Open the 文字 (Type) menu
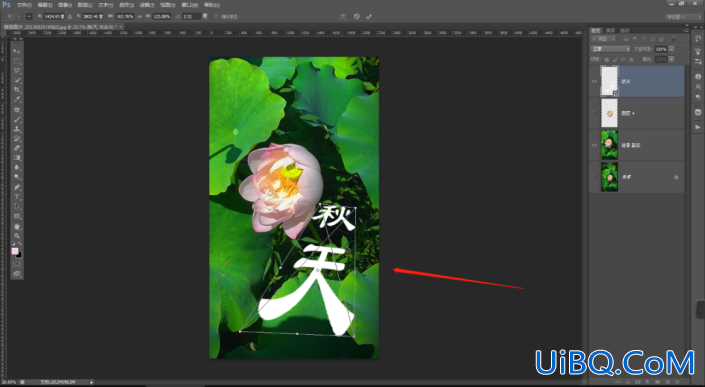The image size is (705, 387). pos(106,5)
